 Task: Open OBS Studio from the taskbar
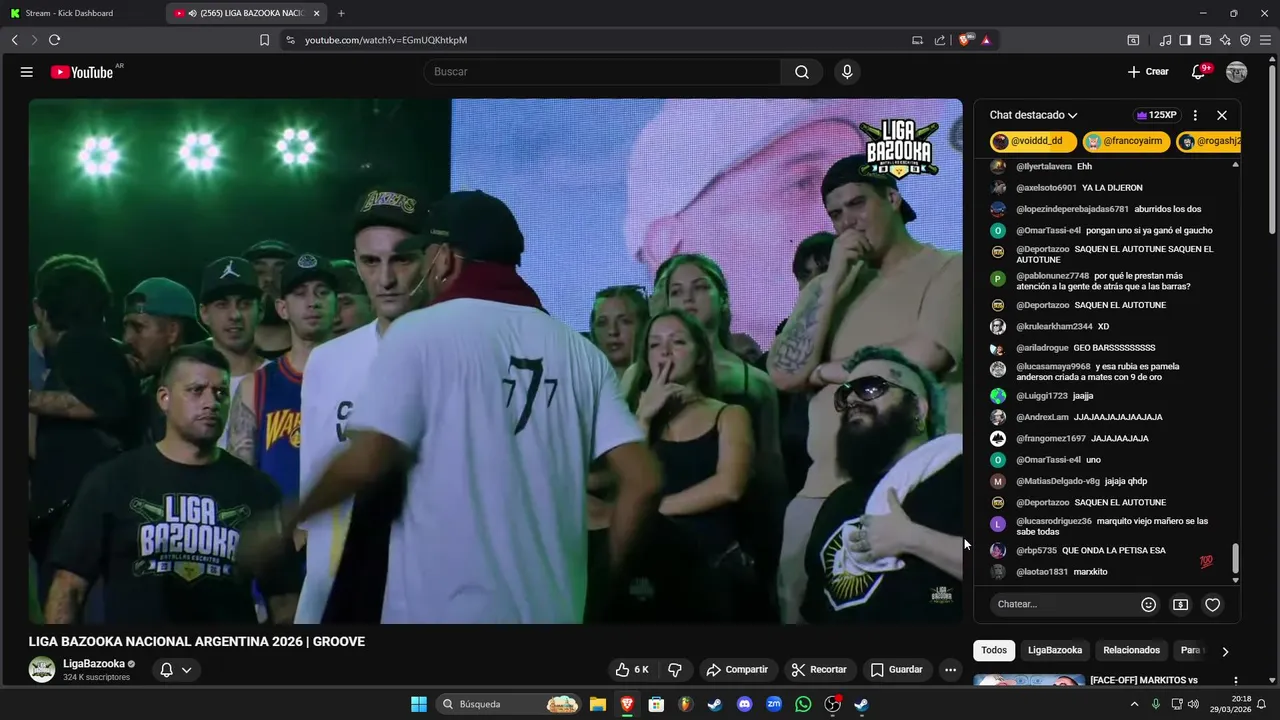(832, 704)
